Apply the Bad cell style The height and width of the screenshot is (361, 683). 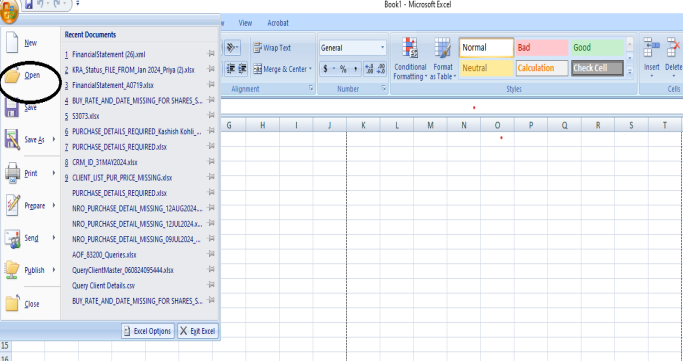542,47
